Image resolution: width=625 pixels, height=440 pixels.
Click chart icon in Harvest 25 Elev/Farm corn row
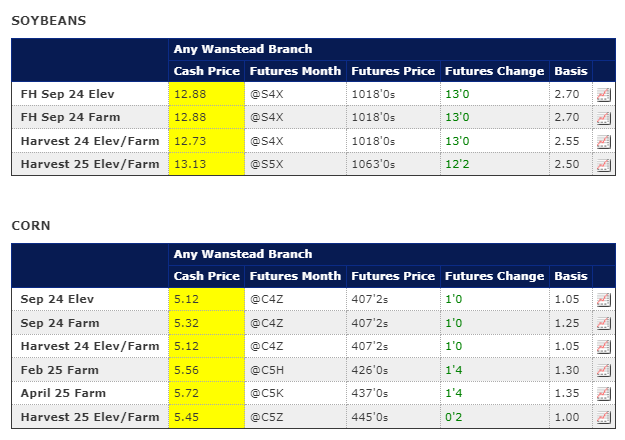pyautogui.click(x=603, y=416)
